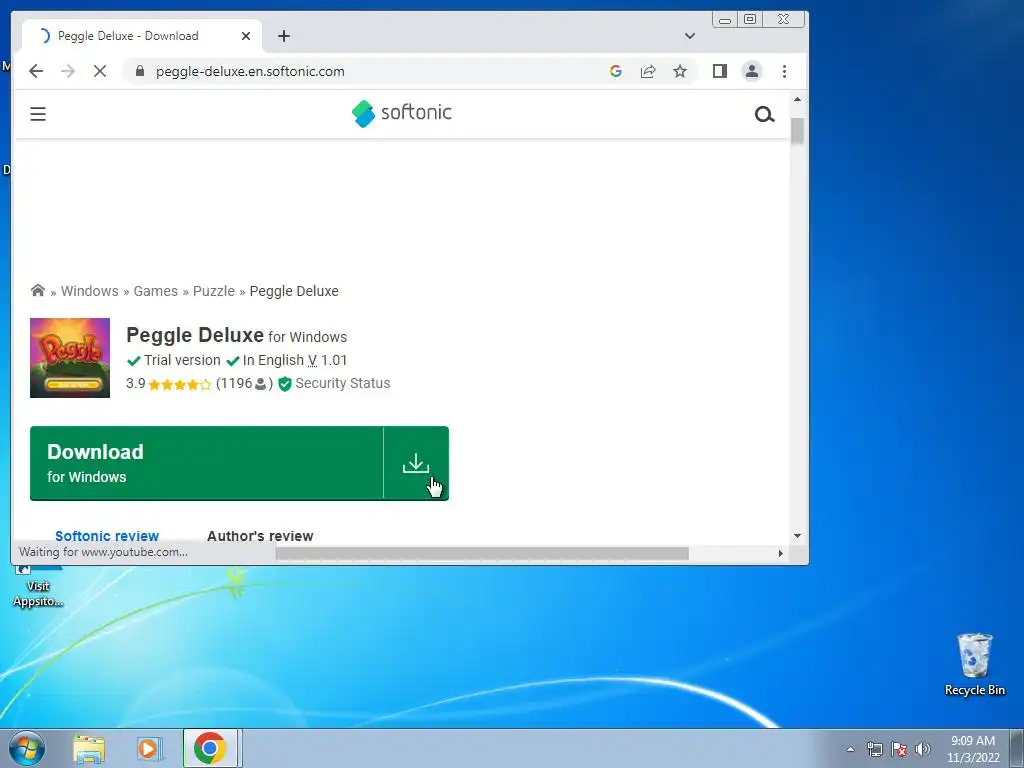The image size is (1024, 768).
Task: Click the V 1.01 version text
Action: [327, 360]
